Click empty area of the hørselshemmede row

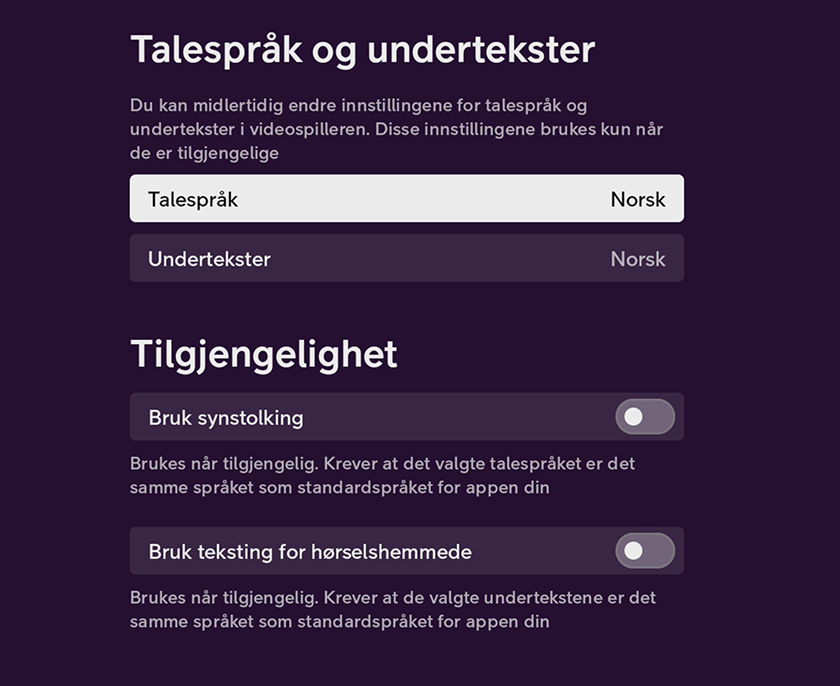tap(541, 551)
